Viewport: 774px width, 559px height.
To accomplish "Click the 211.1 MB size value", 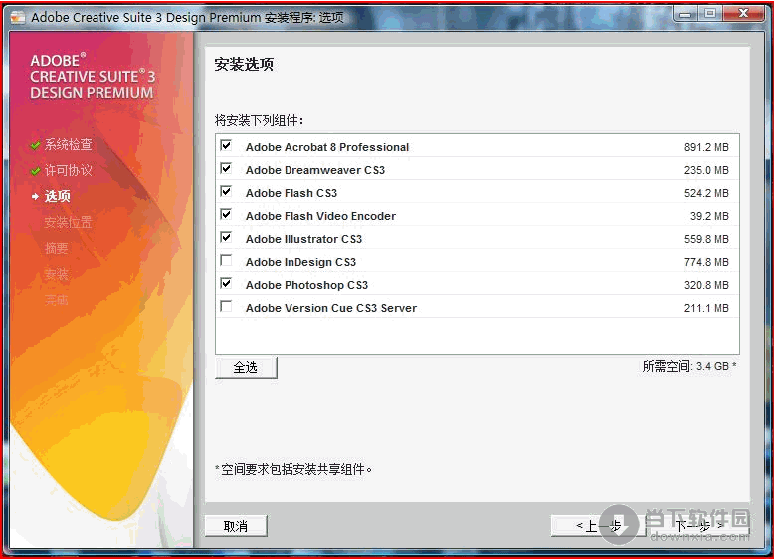I will [706, 308].
